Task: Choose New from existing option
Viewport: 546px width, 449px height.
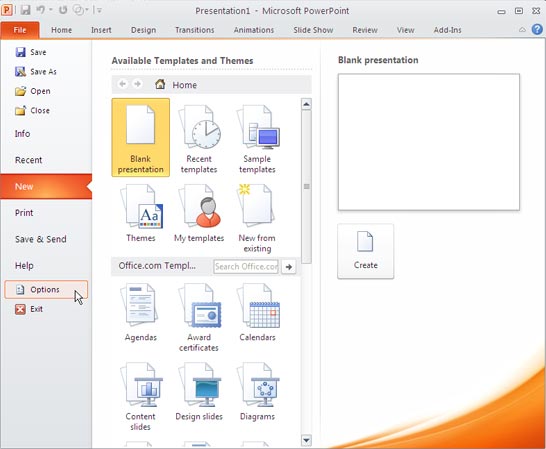Action: [x=257, y=218]
